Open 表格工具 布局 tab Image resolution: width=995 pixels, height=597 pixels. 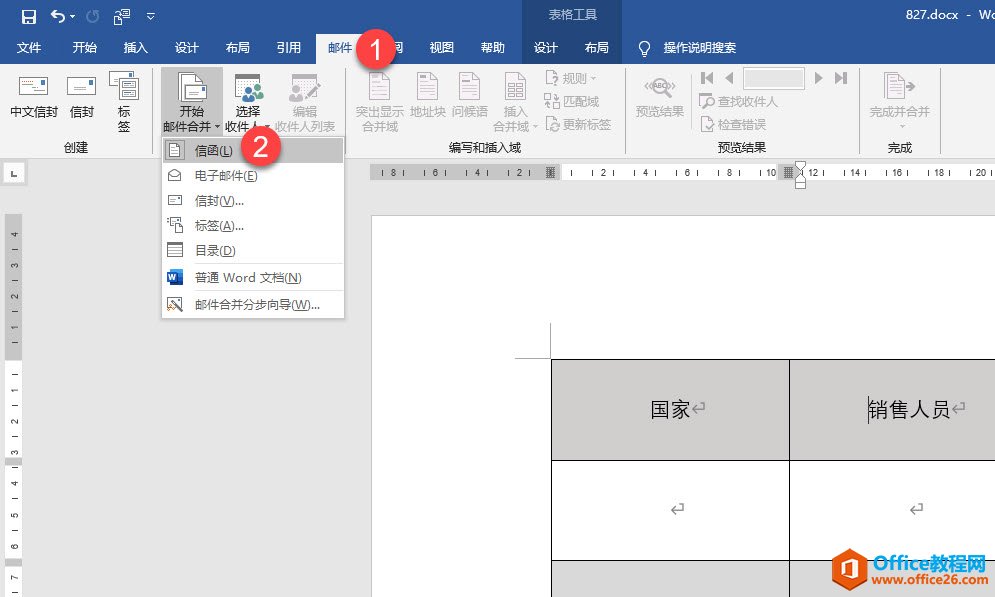tap(596, 48)
